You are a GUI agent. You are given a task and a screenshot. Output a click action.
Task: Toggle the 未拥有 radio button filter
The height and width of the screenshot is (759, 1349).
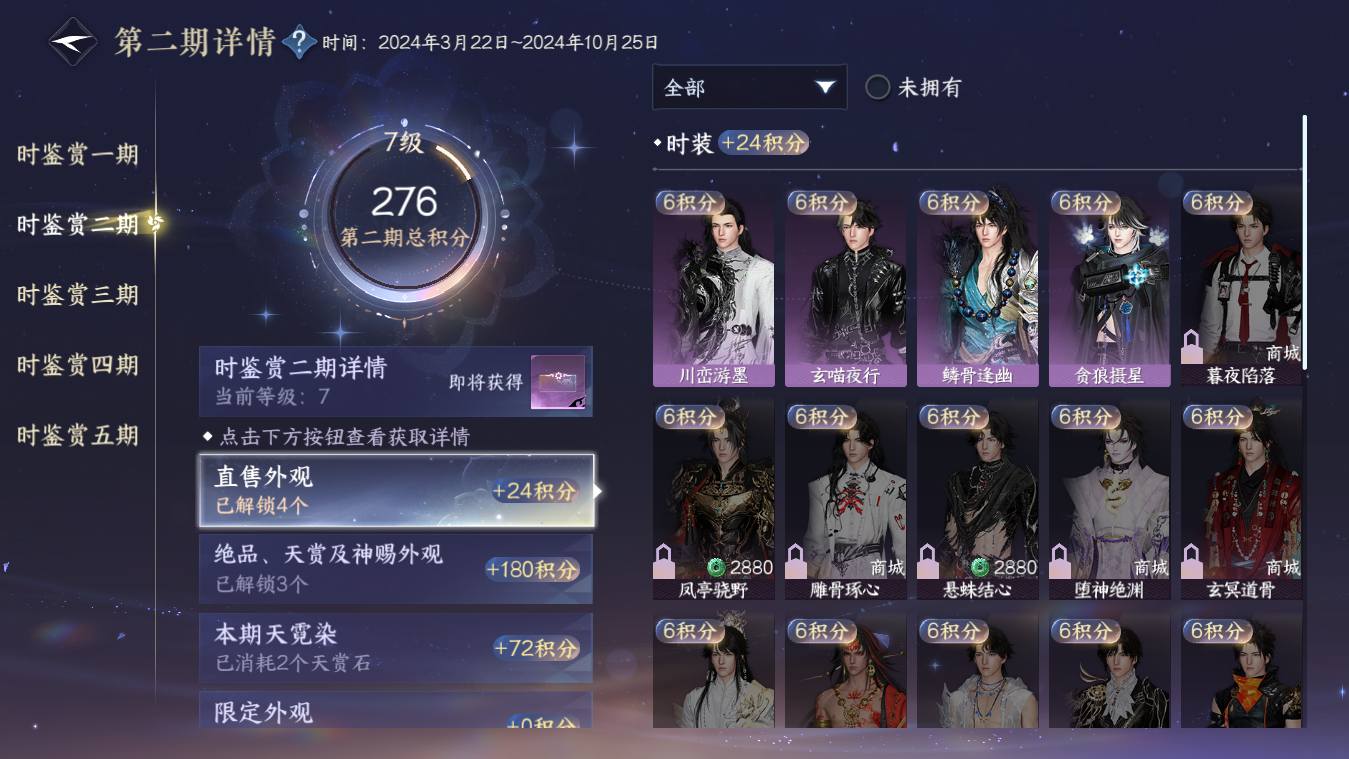pyautogui.click(x=878, y=88)
